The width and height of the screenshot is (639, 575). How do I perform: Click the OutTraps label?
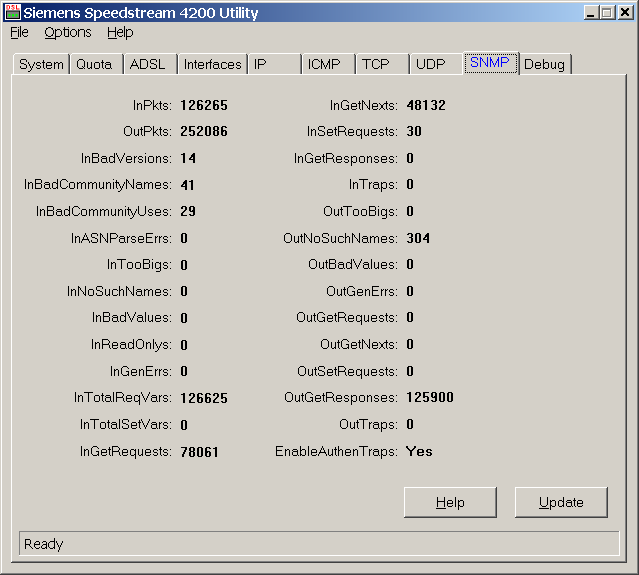tap(368, 425)
